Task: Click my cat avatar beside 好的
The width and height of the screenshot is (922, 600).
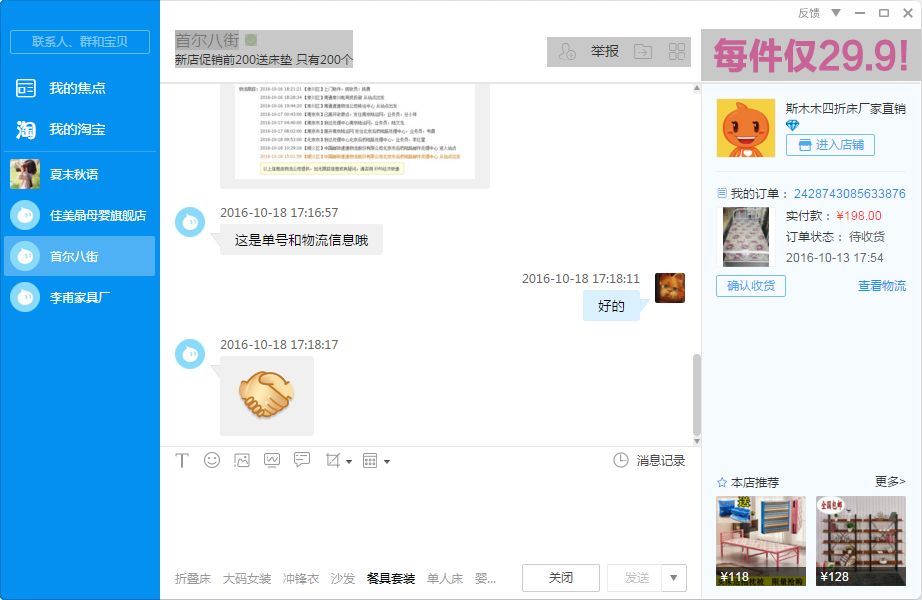Action: click(x=670, y=288)
